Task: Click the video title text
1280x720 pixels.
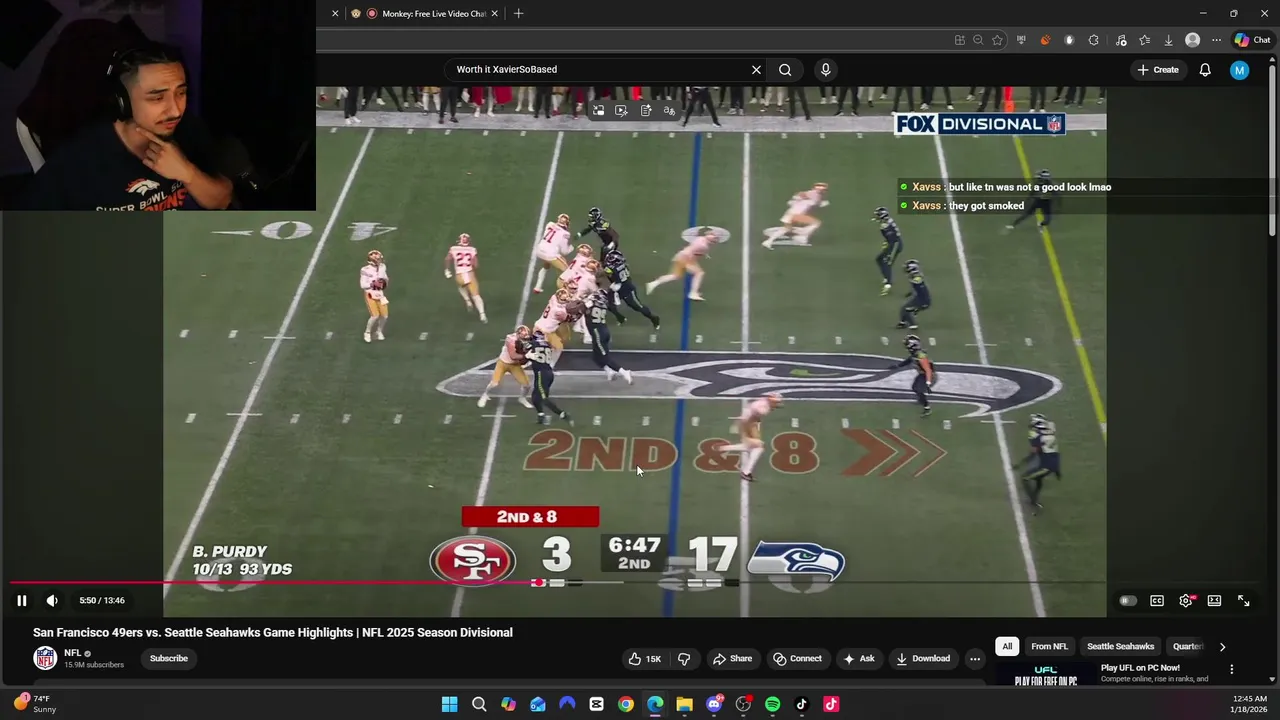Action: pyautogui.click(x=273, y=633)
